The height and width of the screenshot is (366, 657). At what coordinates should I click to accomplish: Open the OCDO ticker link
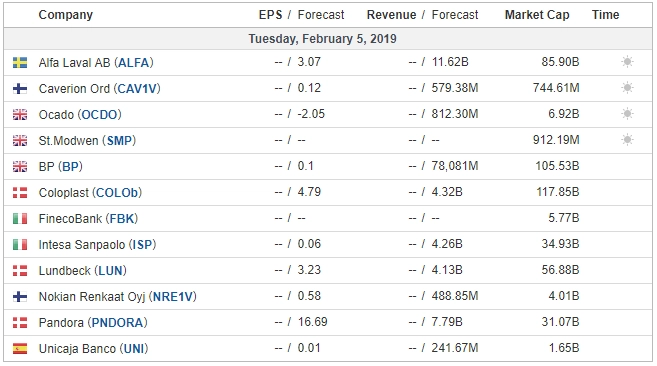[x=99, y=115]
